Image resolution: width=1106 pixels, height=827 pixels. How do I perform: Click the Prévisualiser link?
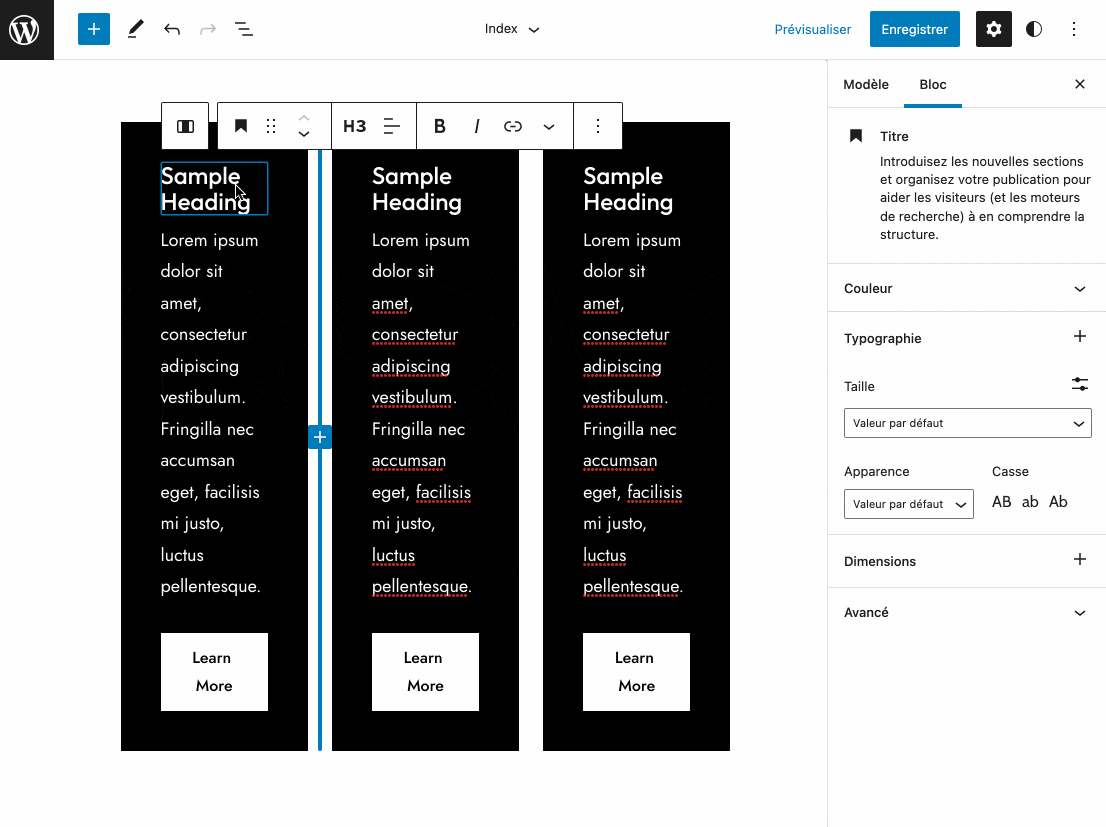812,29
